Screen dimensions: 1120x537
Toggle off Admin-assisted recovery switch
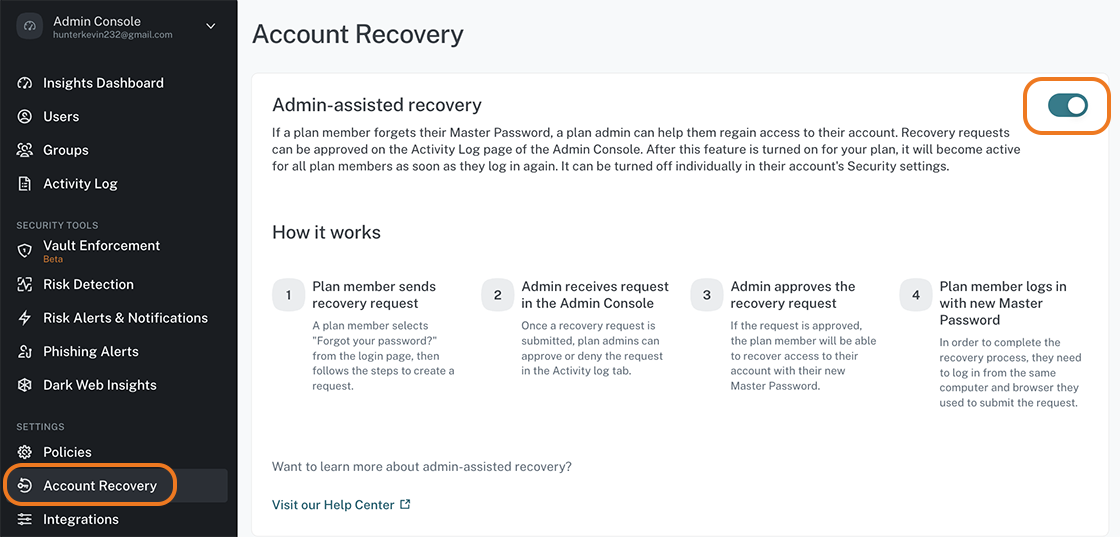click(x=1067, y=106)
